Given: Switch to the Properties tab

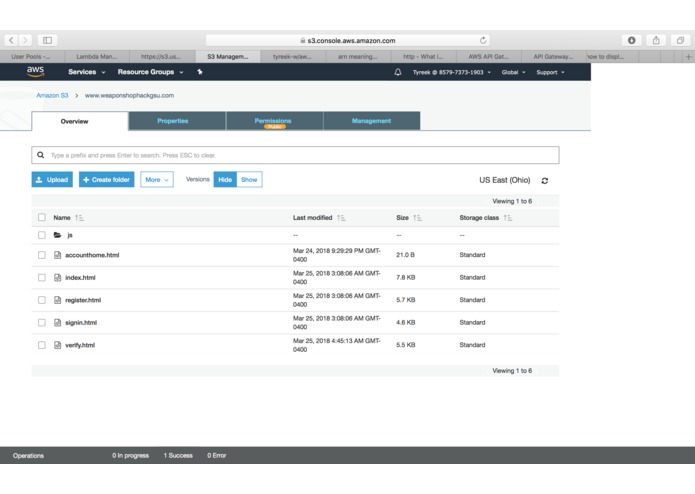Looking at the screenshot, I should pyautogui.click(x=177, y=121).
